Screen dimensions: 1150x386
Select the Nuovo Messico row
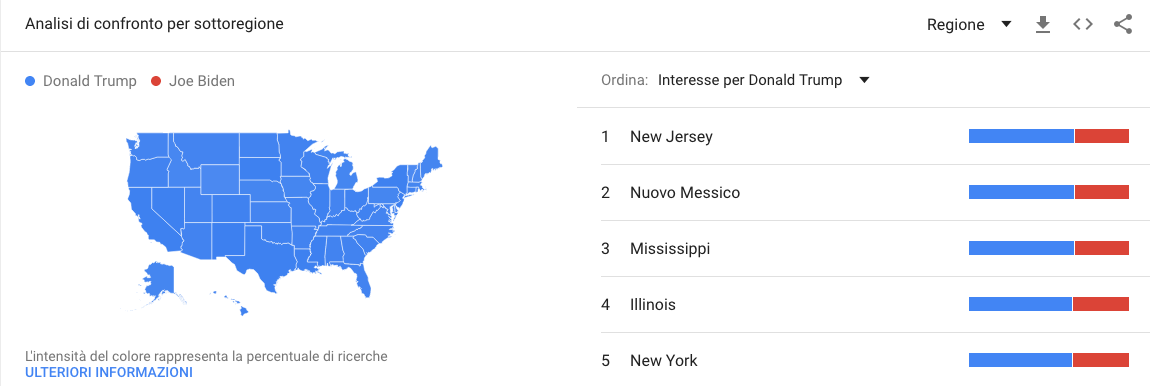[x=863, y=192]
